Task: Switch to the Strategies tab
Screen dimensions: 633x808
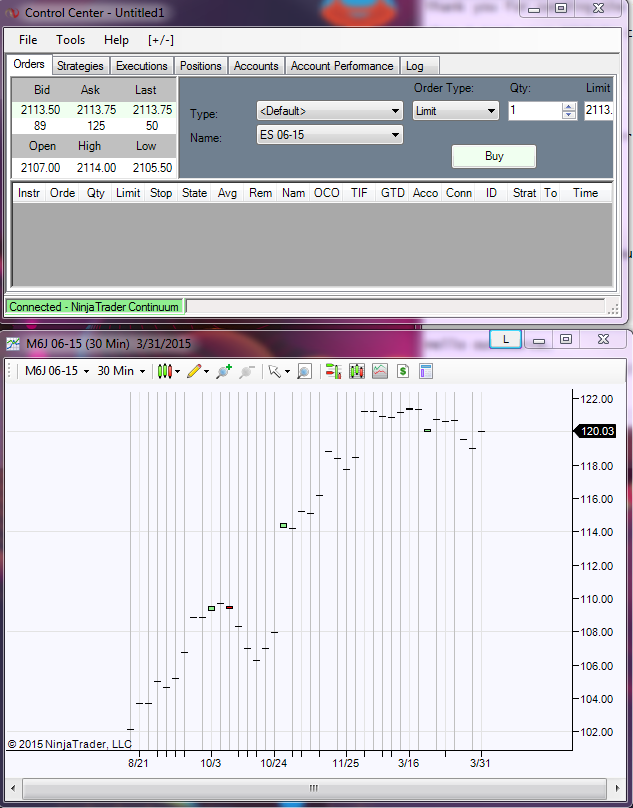Action: tap(80, 66)
